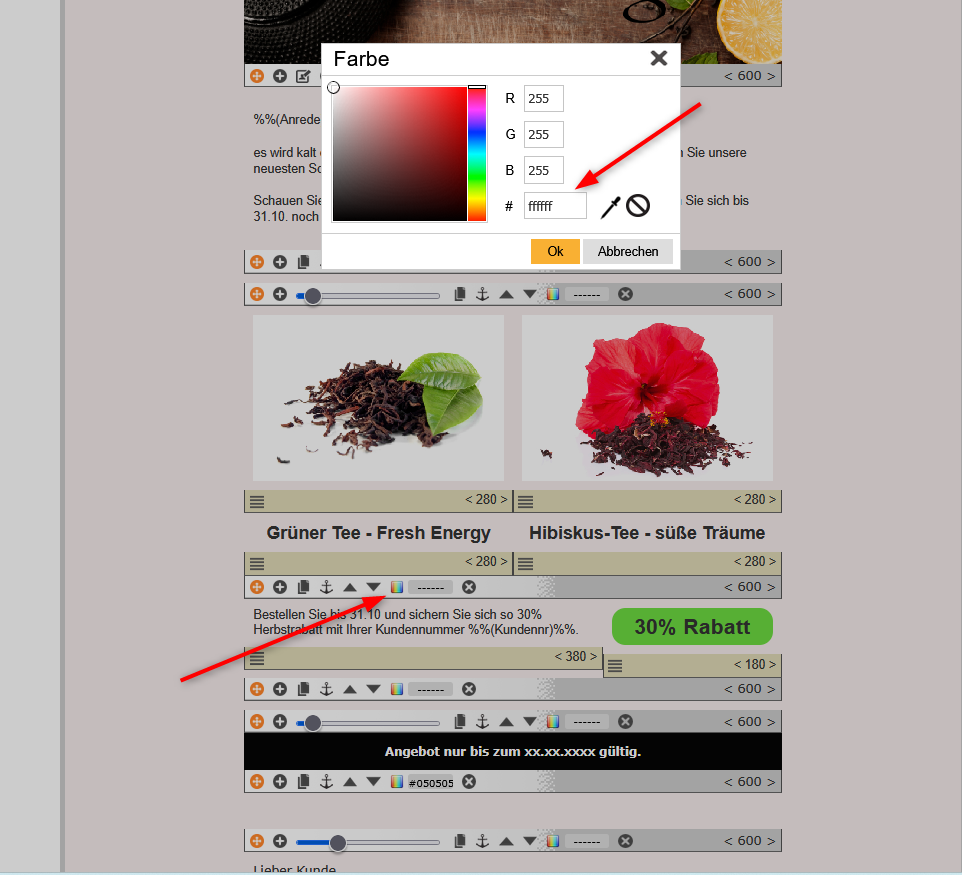Click the no-color icon in Farbe dialog

pyautogui.click(x=638, y=206)
